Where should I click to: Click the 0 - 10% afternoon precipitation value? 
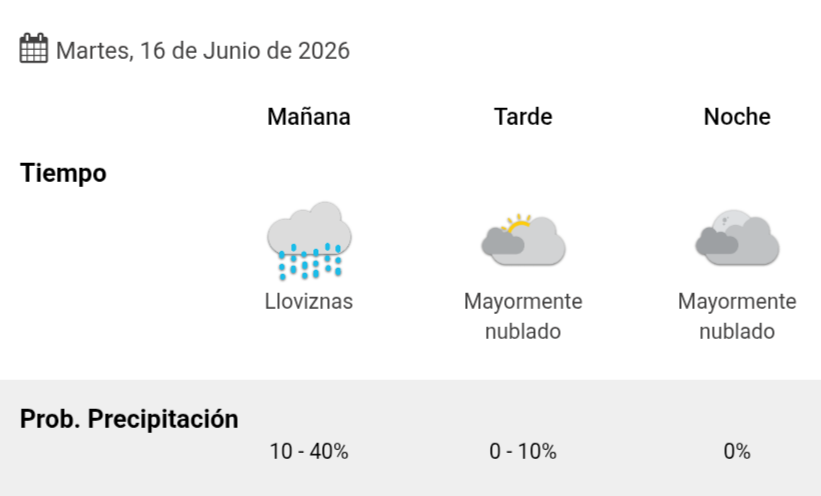coord(523,451)
